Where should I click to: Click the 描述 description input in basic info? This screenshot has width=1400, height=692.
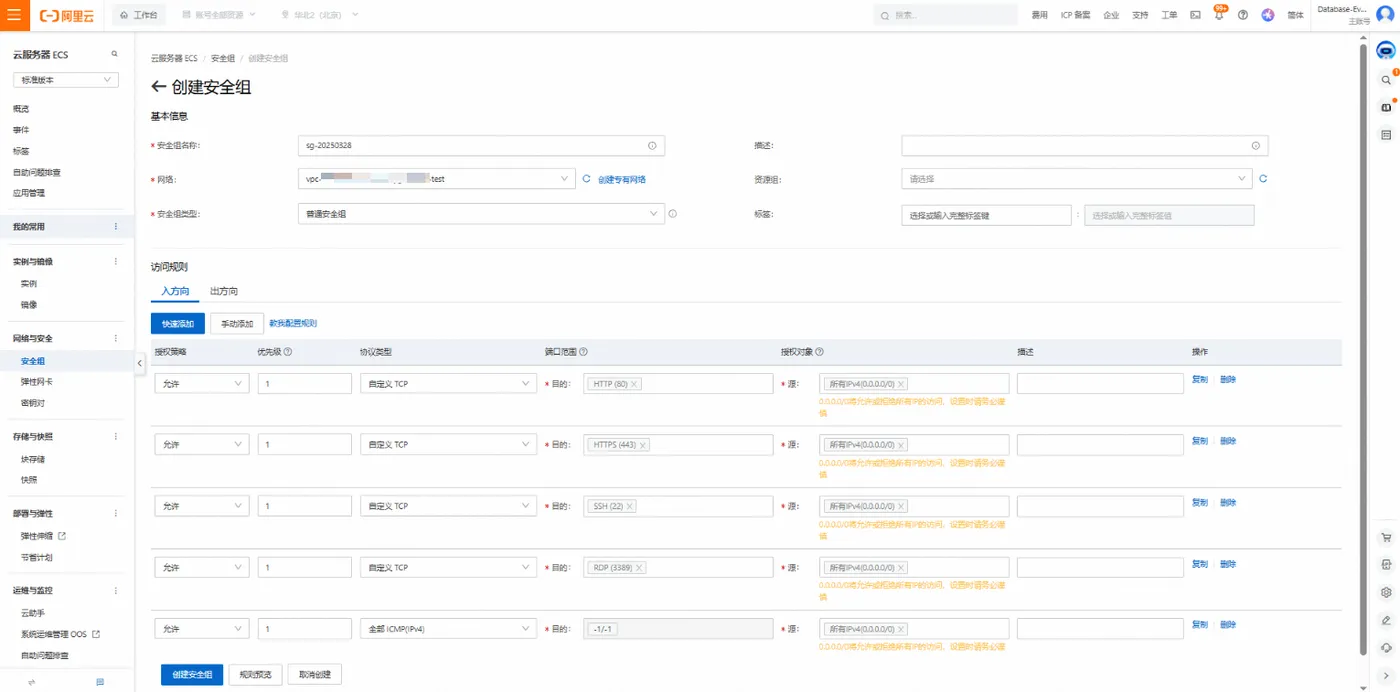tap(1085, 145)
